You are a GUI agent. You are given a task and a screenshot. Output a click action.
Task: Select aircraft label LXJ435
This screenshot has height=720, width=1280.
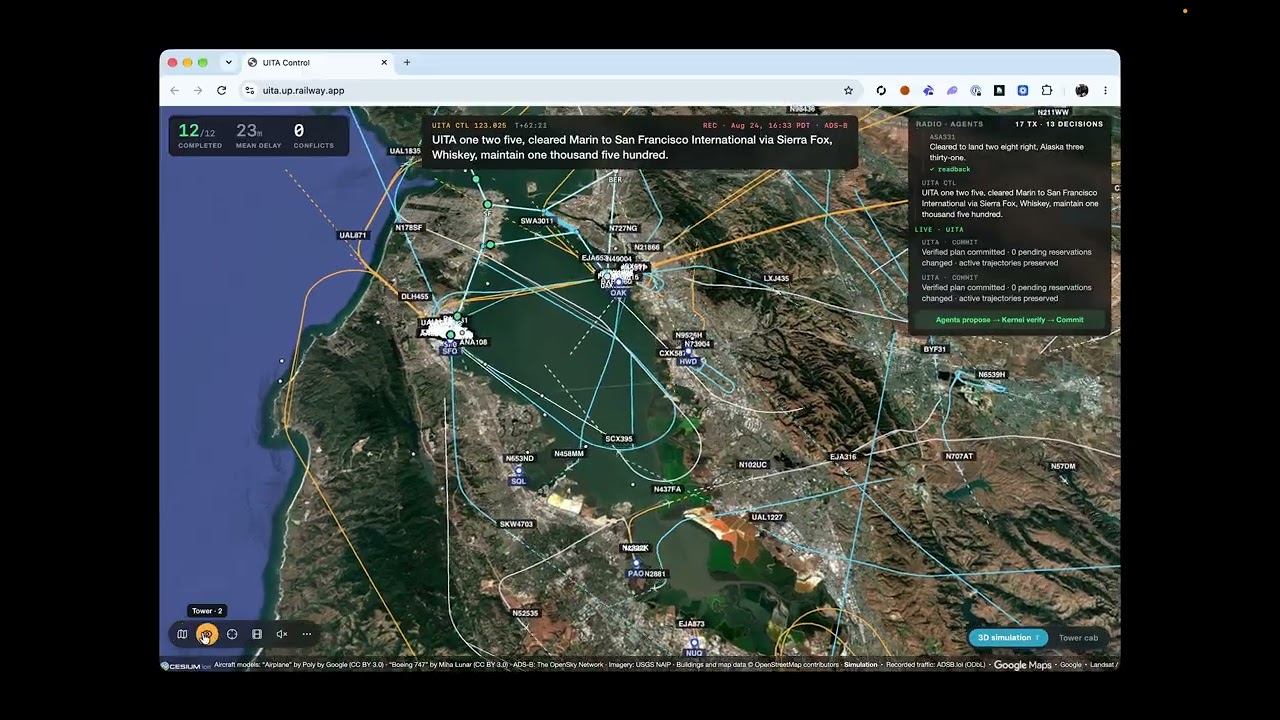coord(776,278)
